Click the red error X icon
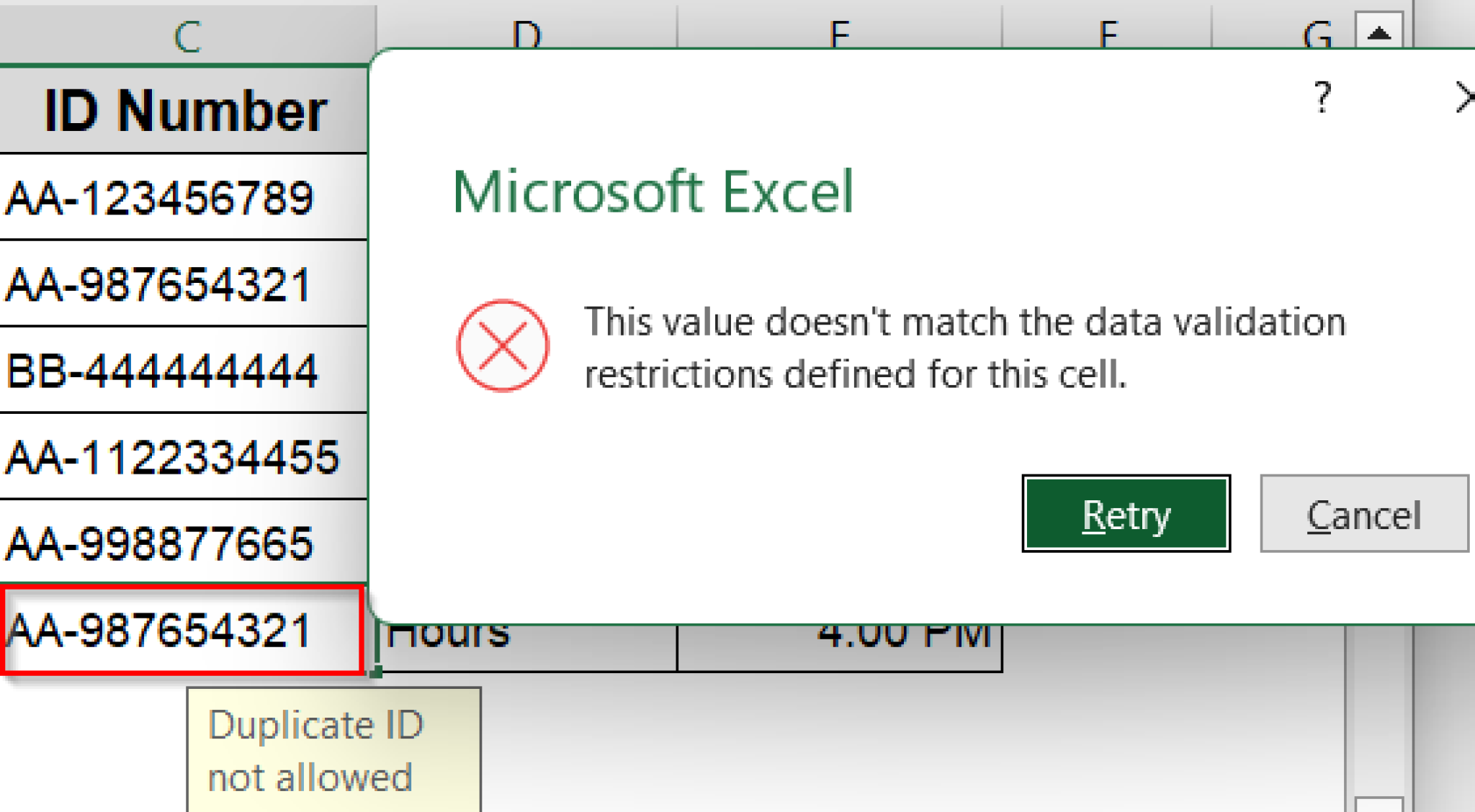1475x812 pixels. click(503, 346)
